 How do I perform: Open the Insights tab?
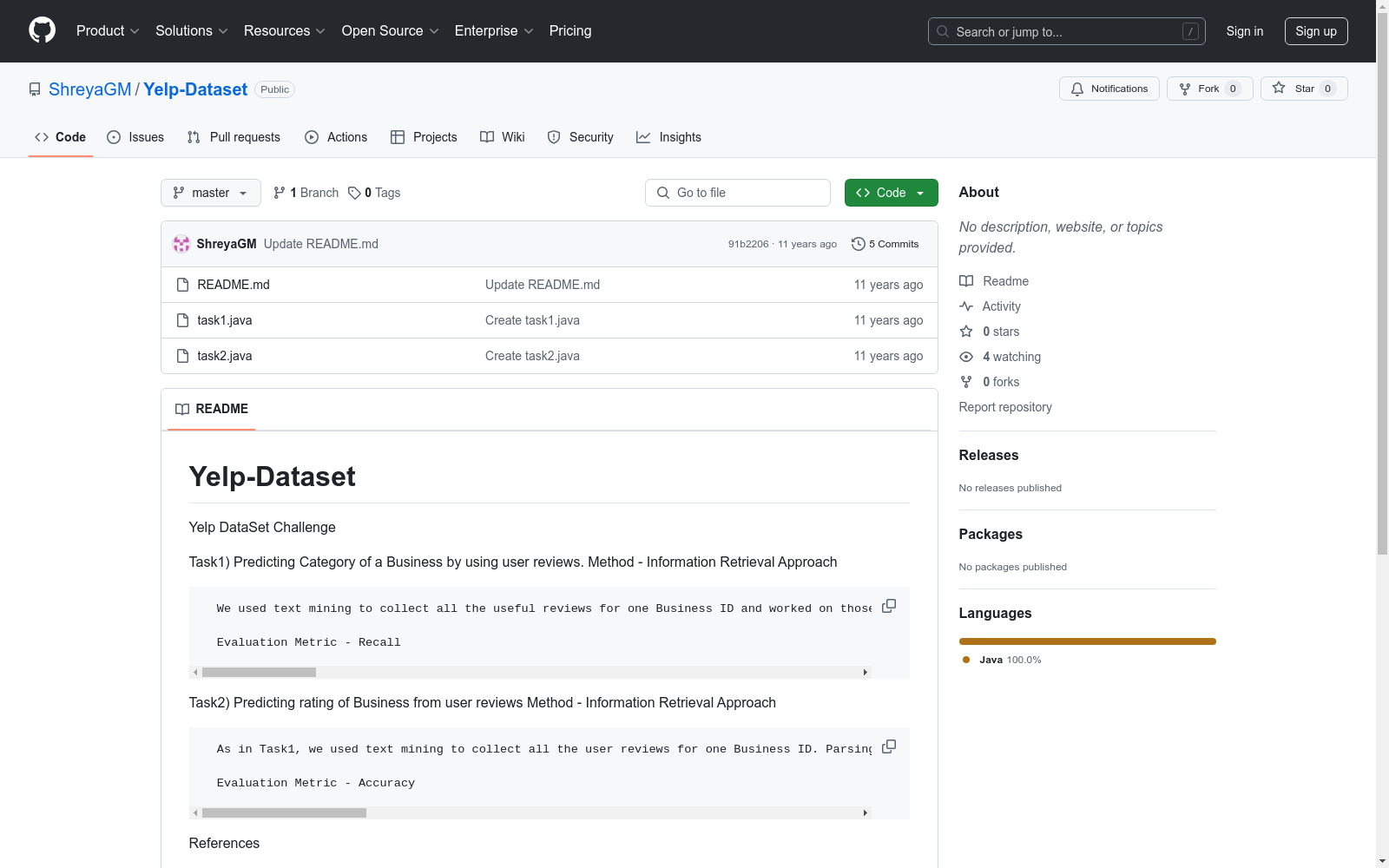click(668, 137)
